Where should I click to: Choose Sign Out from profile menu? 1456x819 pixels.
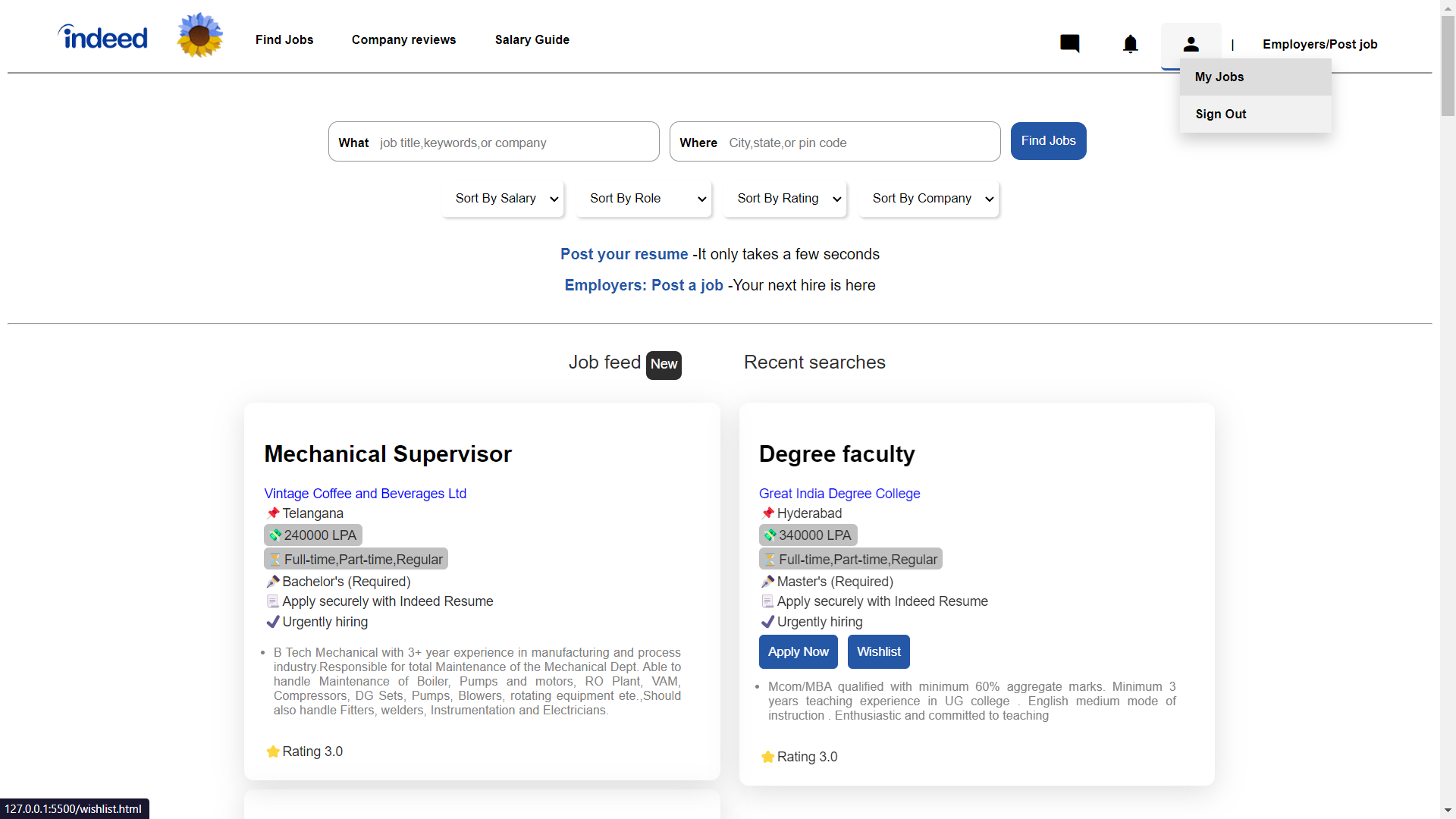1255,114
